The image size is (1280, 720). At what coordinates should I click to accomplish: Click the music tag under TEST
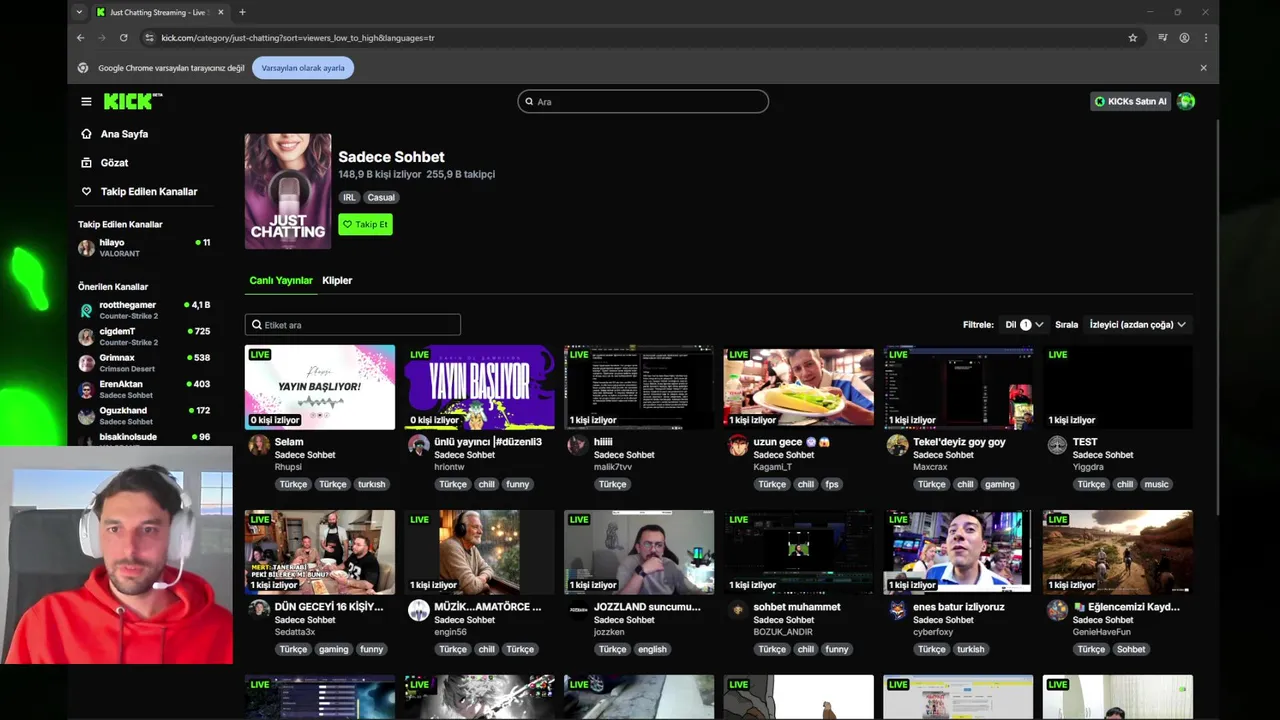[x=1156, y=484]
